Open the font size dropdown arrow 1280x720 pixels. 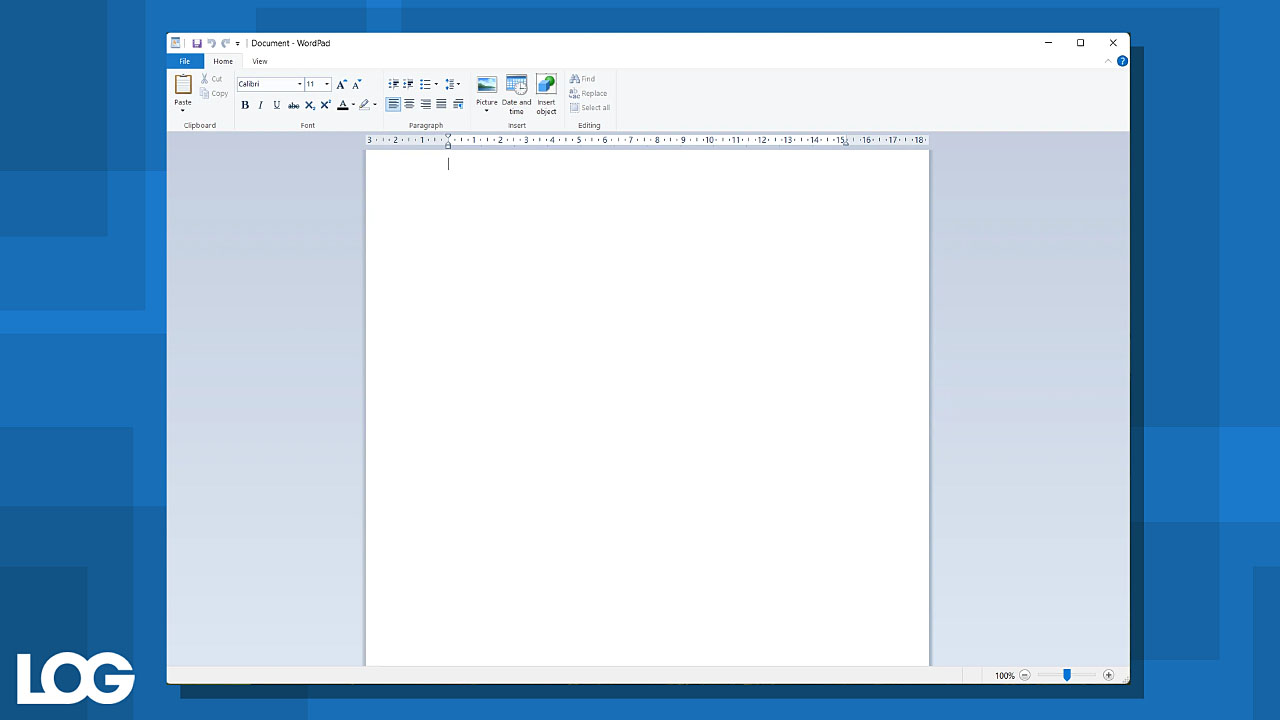pyautogui.click(x=327, y=84)
